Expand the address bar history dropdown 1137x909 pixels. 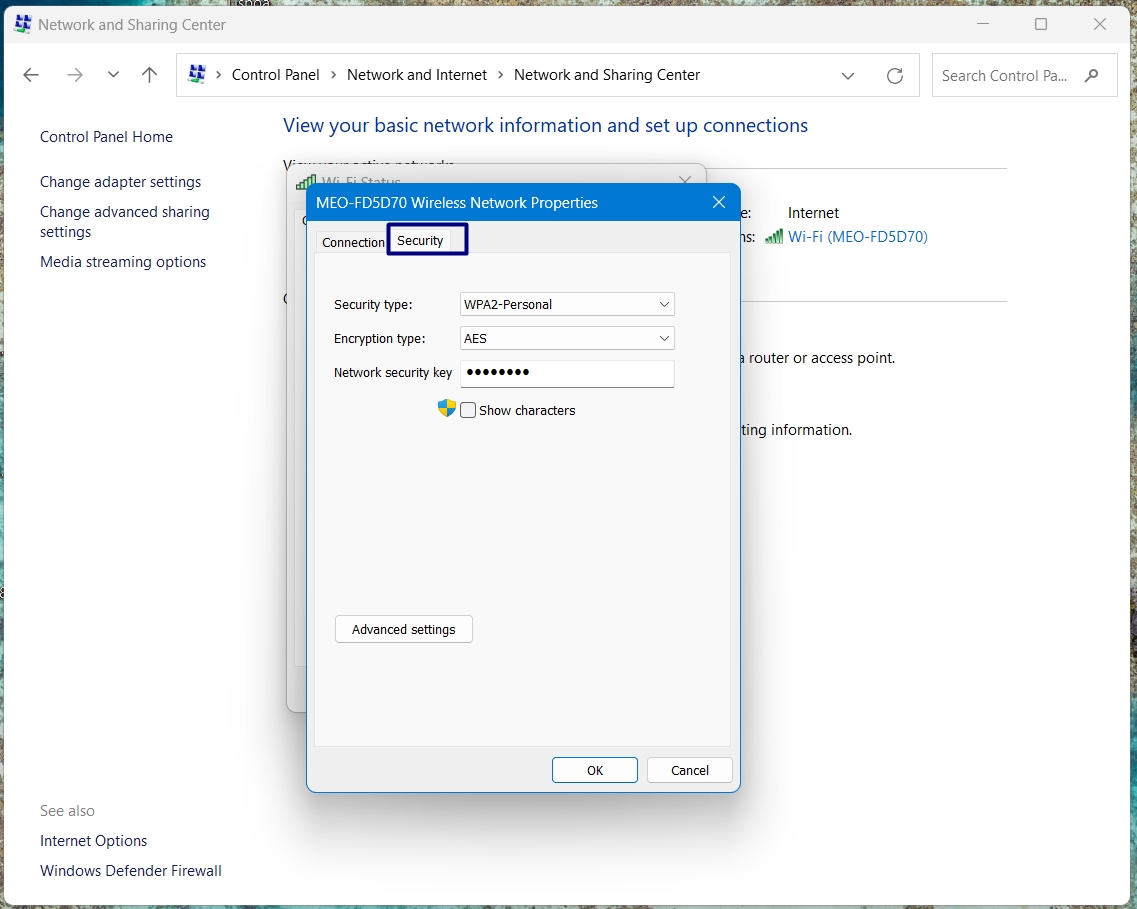click(x=847, y=75)
